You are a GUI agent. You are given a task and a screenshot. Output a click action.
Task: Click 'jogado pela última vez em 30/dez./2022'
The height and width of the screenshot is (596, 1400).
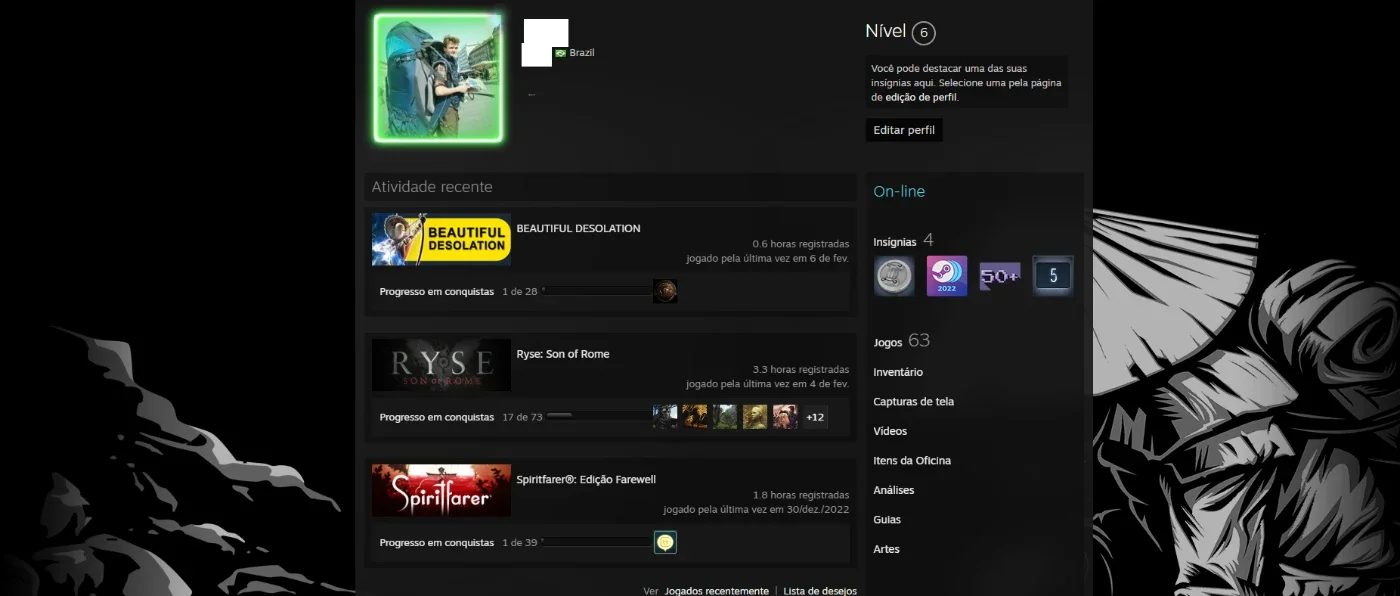click(756, 510)
